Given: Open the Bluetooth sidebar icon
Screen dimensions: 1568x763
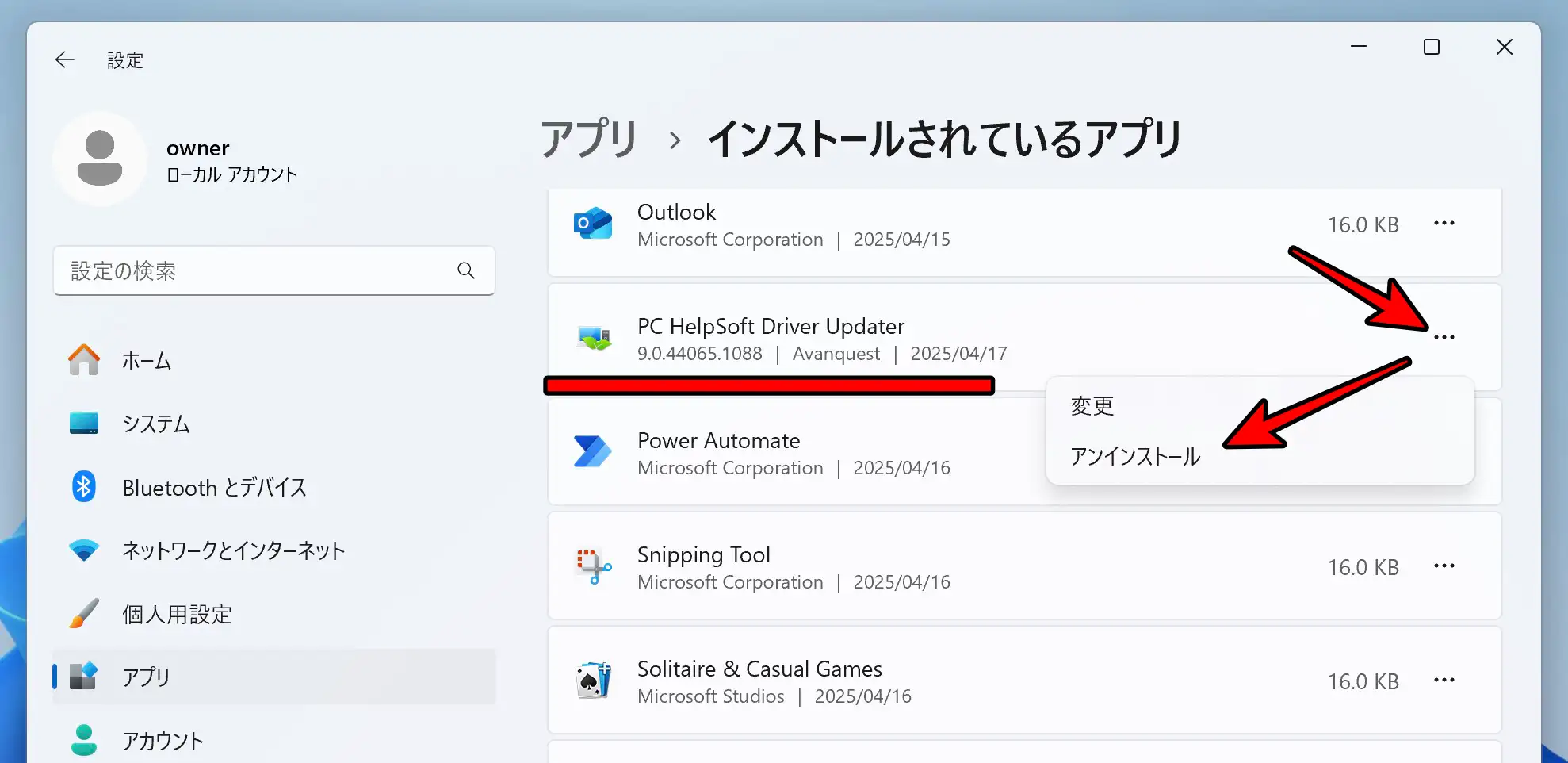Looking at the screenshot, I should click(x=84, y=486).
